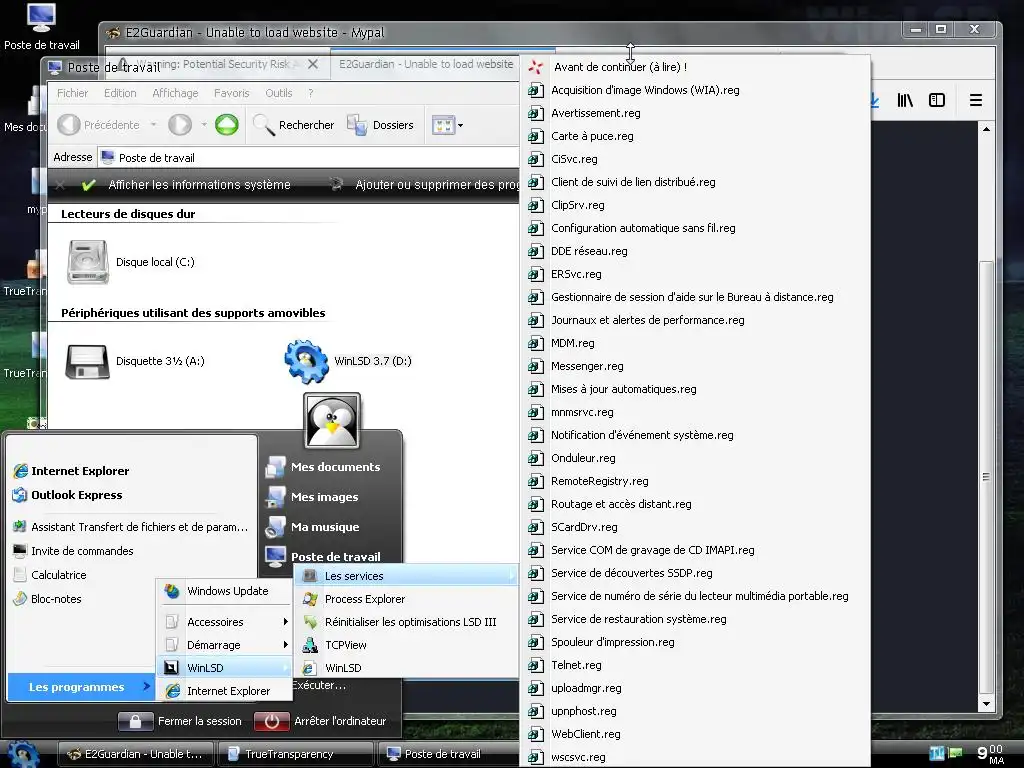Open WinLSD 3.7 (D:) drive
This screenshot has width=1024, height=768.
click(x=348, y=360)
